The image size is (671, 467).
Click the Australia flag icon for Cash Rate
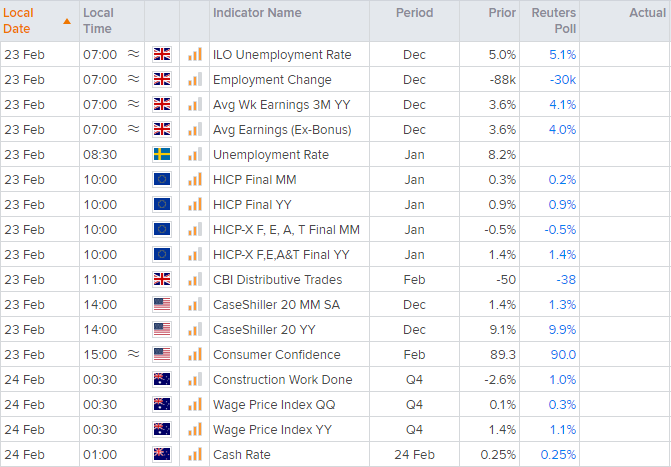pyautogui.click(x=162, y=455)
